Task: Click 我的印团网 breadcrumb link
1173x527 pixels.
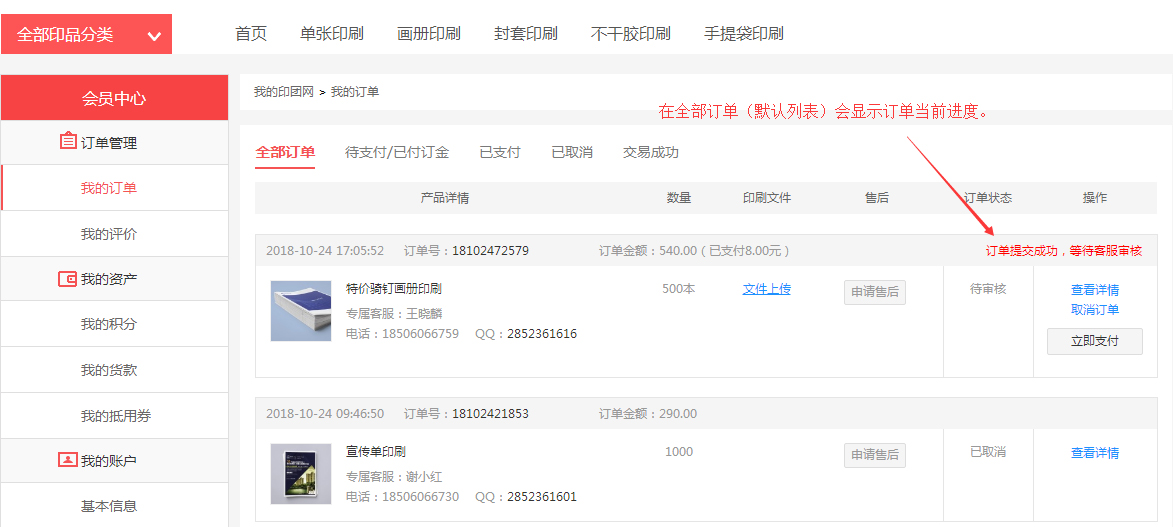Action: (283, 92)
